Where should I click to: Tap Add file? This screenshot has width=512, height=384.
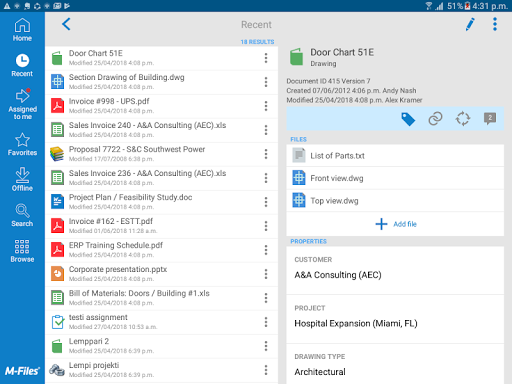click(x=395, y=224)
